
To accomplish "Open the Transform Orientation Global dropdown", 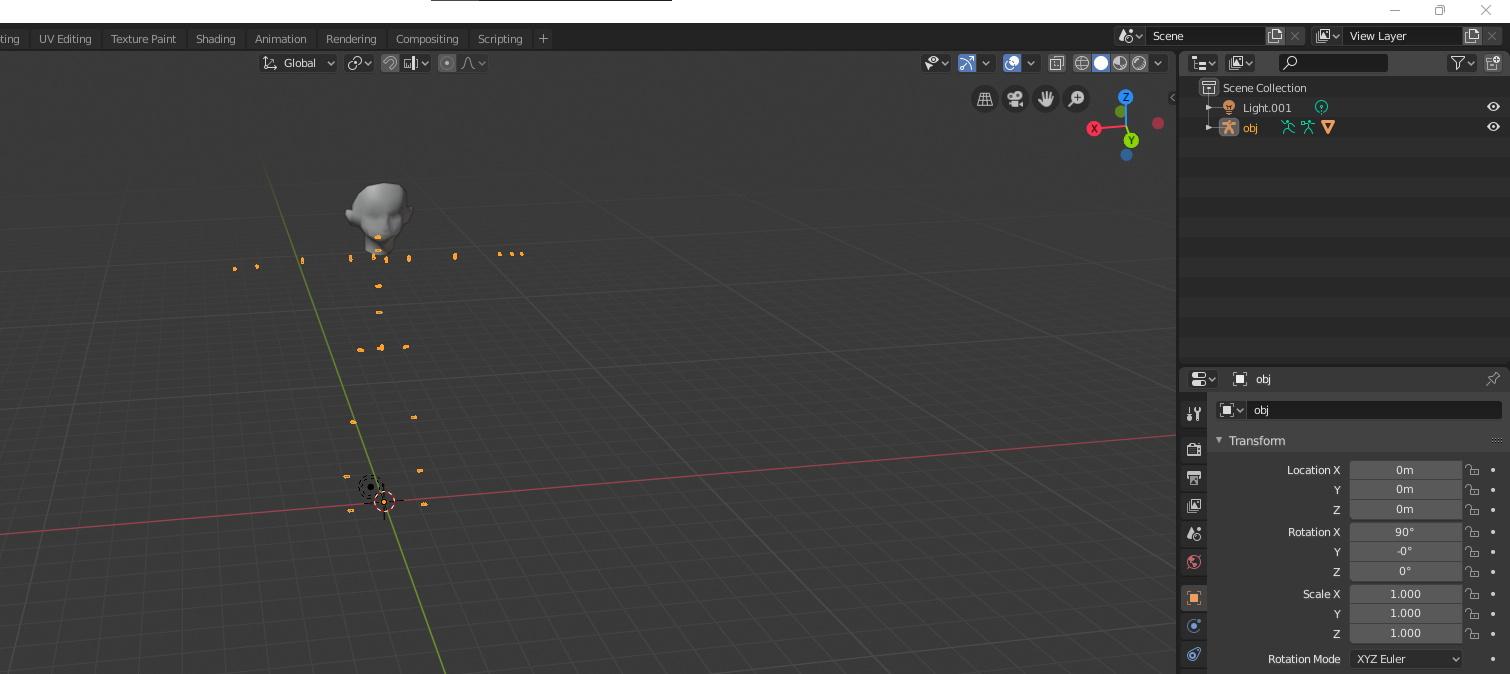I will coord(297,62).
